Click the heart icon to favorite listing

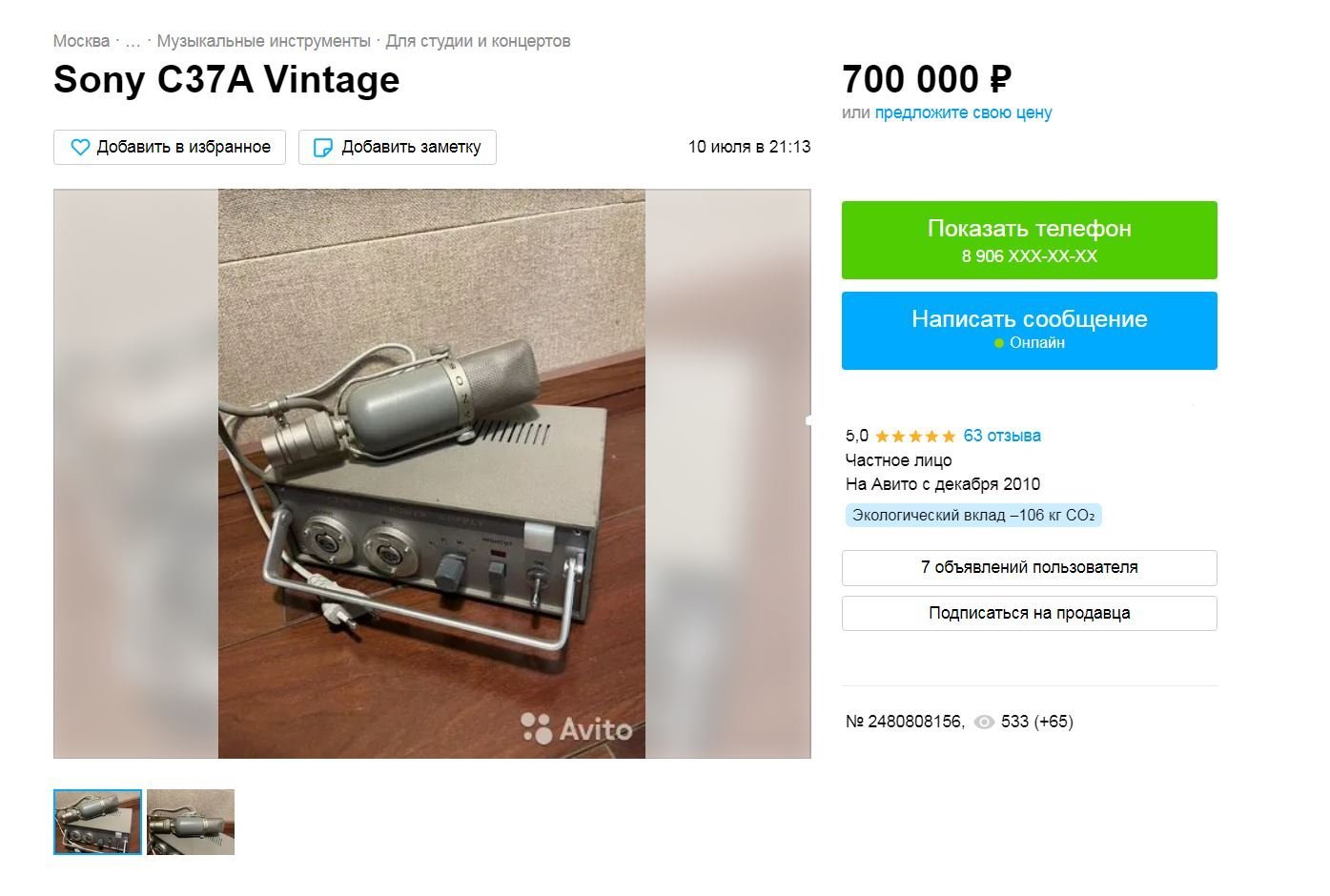(x=80, y=147)
